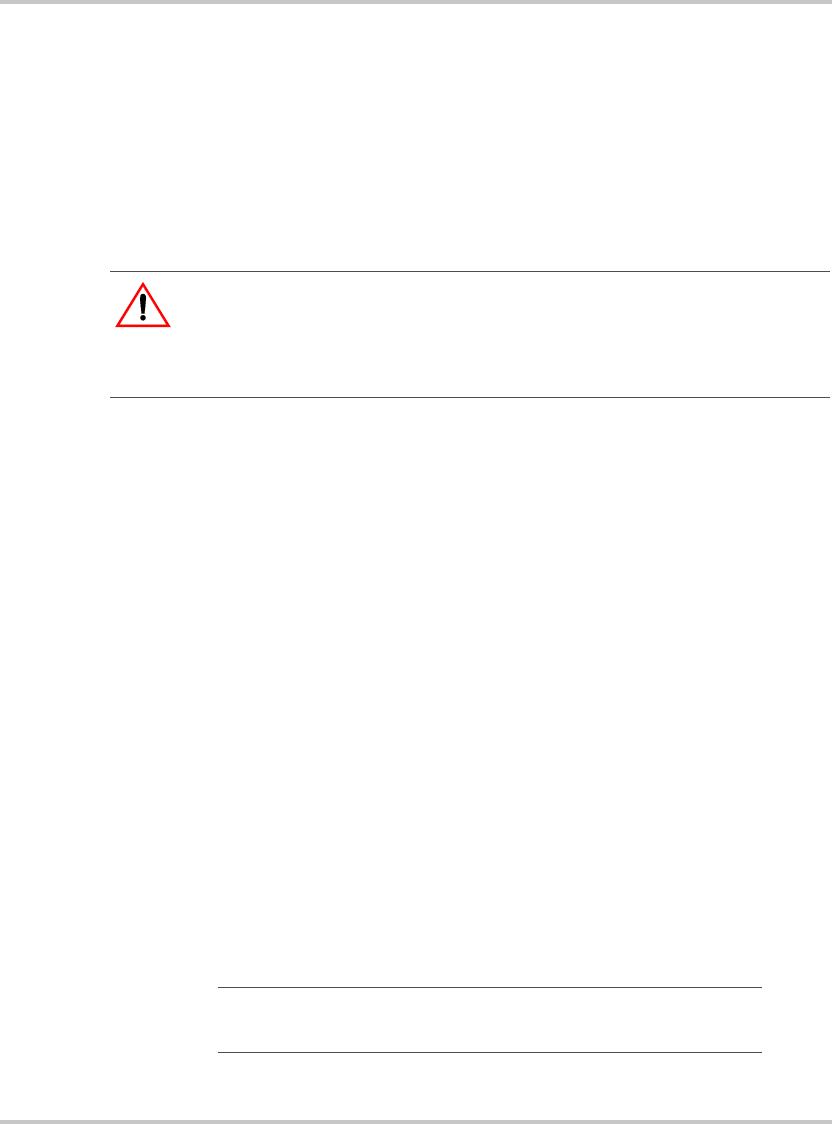The height and width of the screenshot is (1124, 832).
Task: Click the lower line of the lower note box
Action: (x=489, y=1052)
